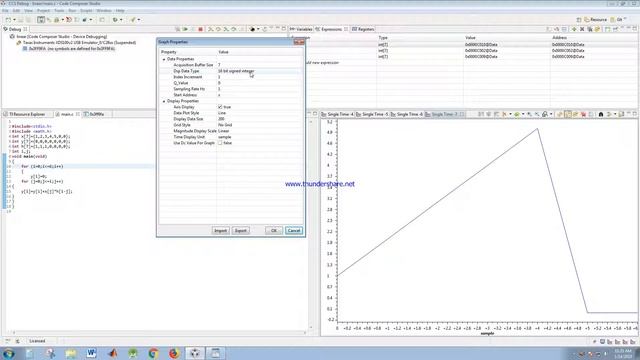This screenshot has height=360, width=640.
Task: Click OK in Graph Properties dialog
Action: [x=273, y=231]
